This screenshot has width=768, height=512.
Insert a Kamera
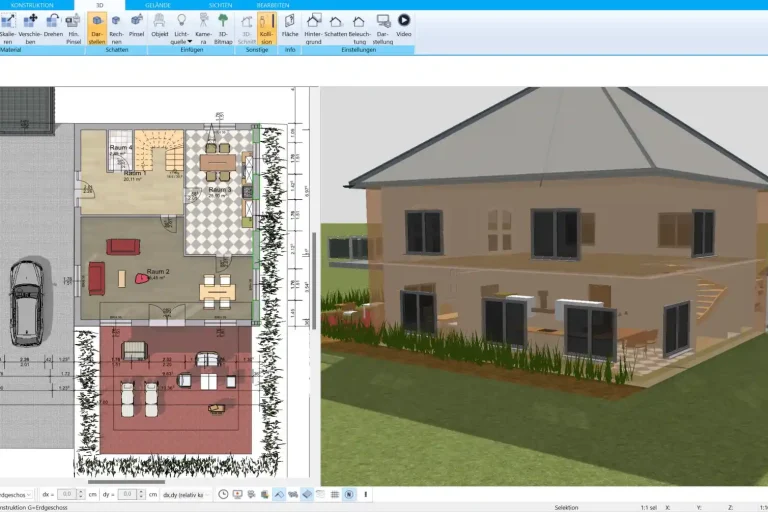coord(203,29)
